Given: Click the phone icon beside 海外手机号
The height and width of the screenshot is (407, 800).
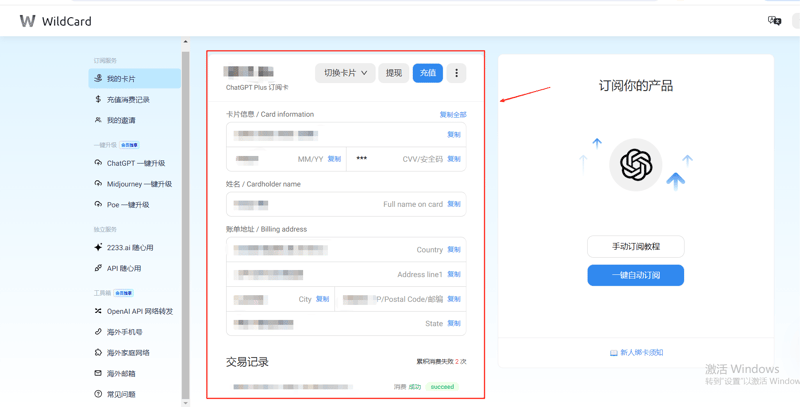Looking at the screenshot, I should pyautogui.click(x=98, y=332).
